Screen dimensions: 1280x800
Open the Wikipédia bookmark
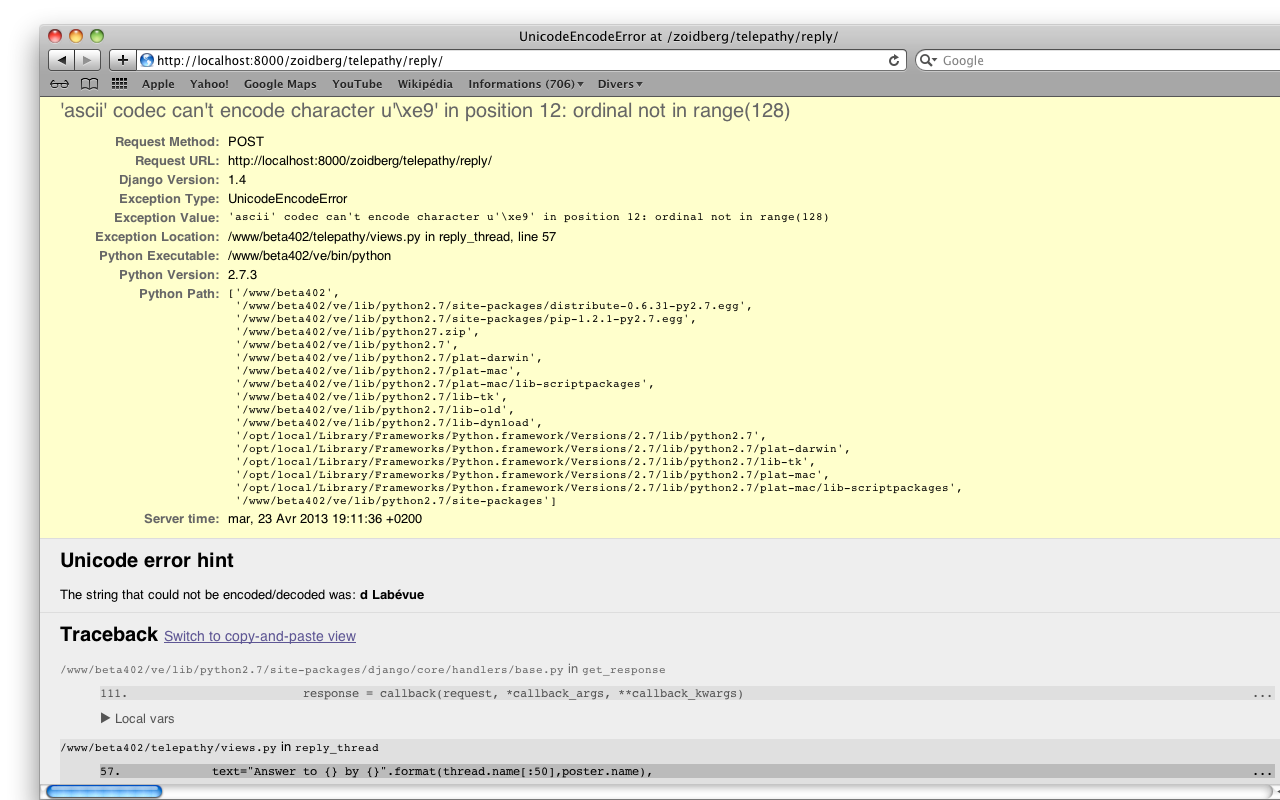pos(425,84)
